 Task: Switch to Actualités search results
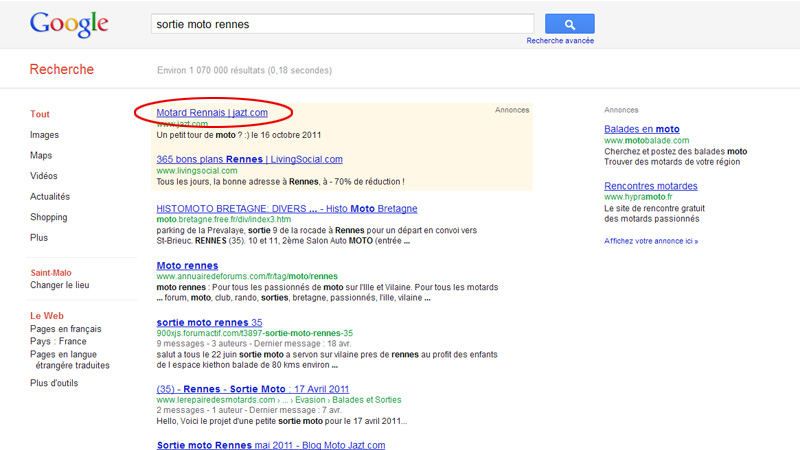point(50,197)
